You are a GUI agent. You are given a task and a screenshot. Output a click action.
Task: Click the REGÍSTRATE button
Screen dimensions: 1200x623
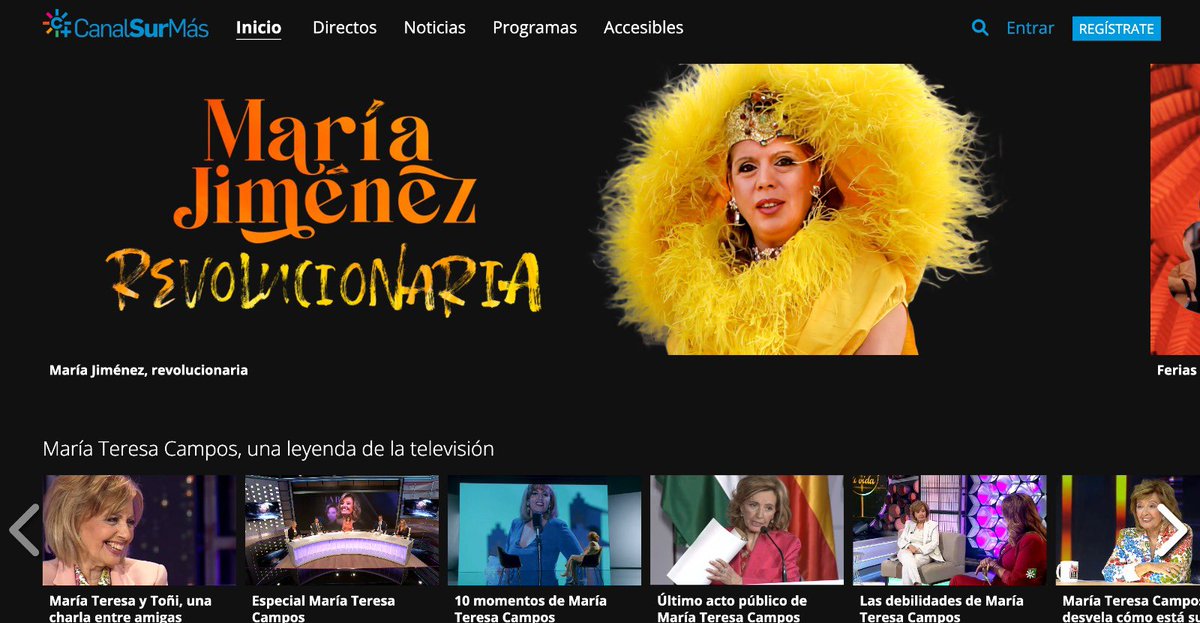1117,29
